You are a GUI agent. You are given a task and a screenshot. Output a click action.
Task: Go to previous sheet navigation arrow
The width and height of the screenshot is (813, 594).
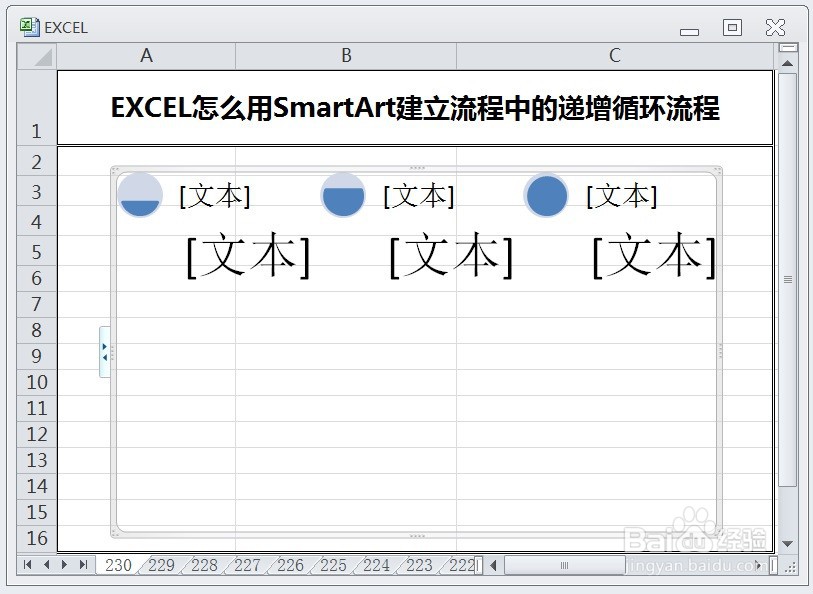47,564
